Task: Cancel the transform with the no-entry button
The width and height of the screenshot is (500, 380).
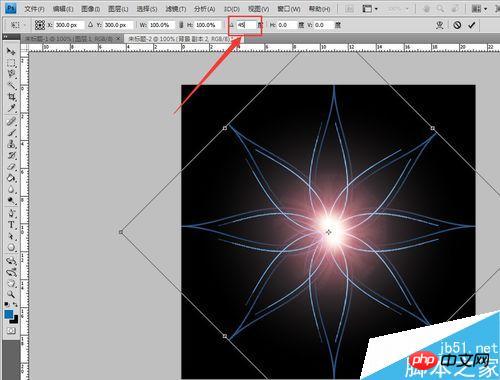Action: coord(457,25)
